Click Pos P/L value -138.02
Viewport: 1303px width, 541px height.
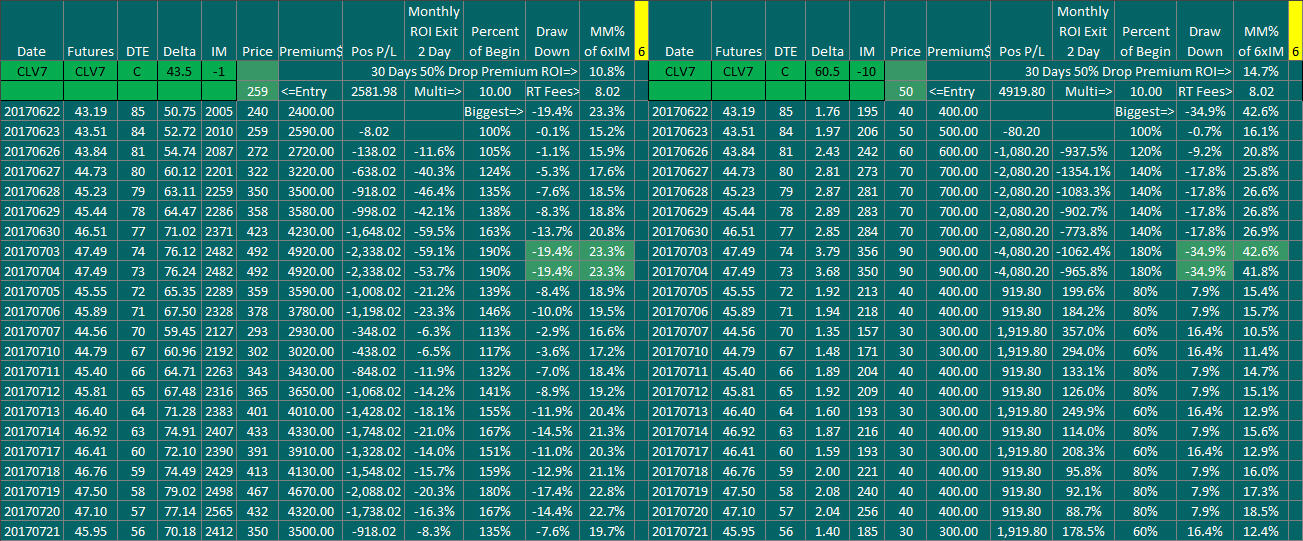point(373,149)
